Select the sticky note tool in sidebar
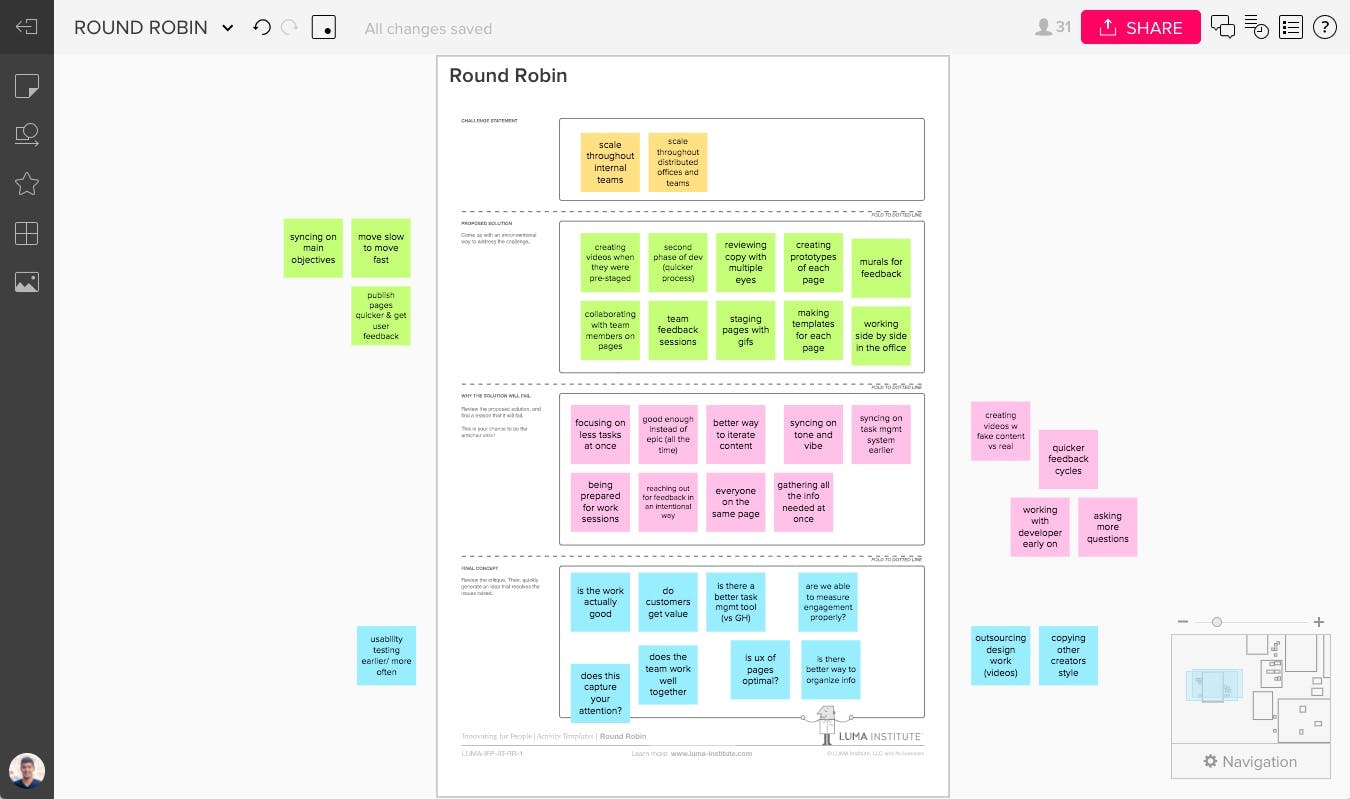This screenshot has width=1350, height=799. click(27, 86)
